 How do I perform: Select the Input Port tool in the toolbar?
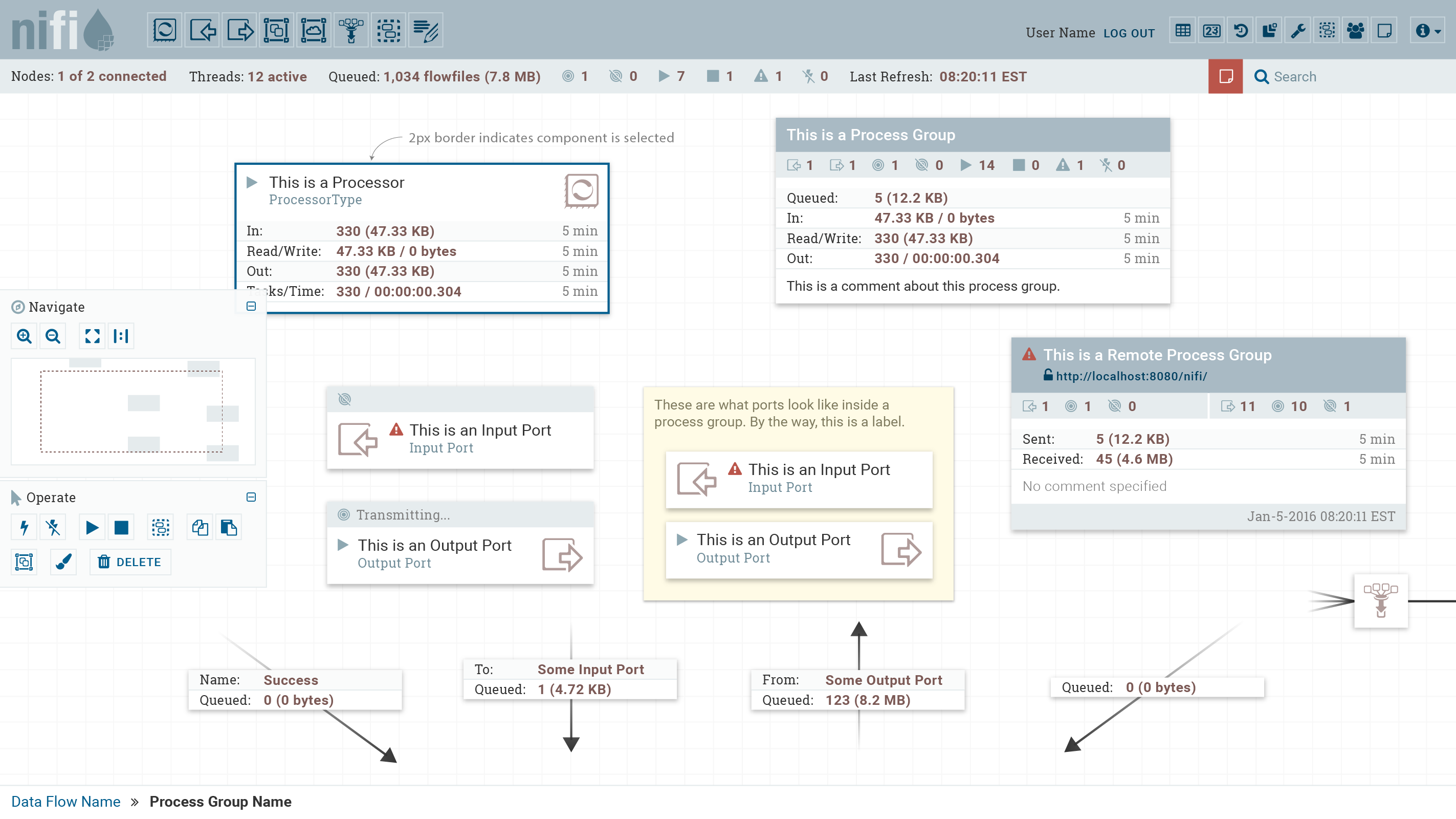tap(202, 30)
